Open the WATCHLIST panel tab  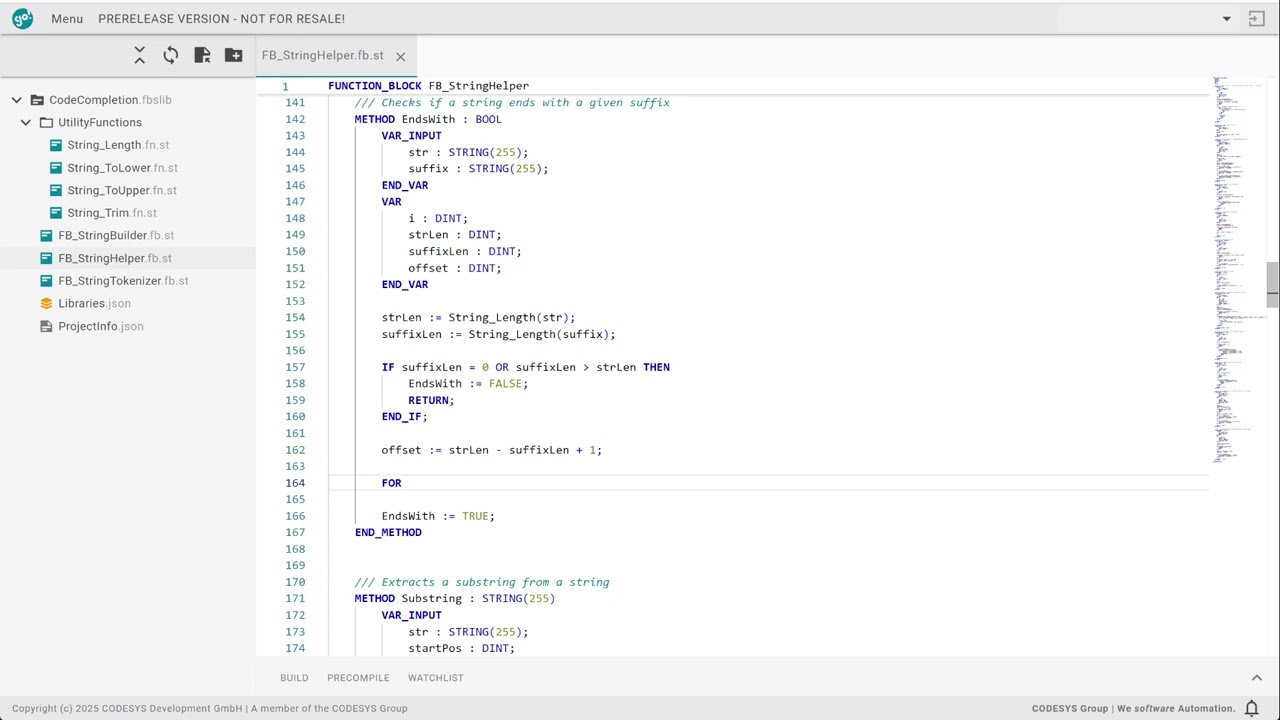pyautogui.click(x=436, y=678)
